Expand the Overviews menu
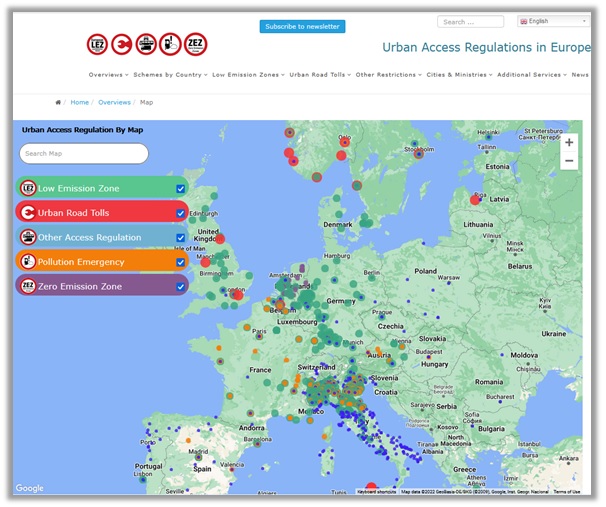This screenshot has height=507, width=606. 108,75
